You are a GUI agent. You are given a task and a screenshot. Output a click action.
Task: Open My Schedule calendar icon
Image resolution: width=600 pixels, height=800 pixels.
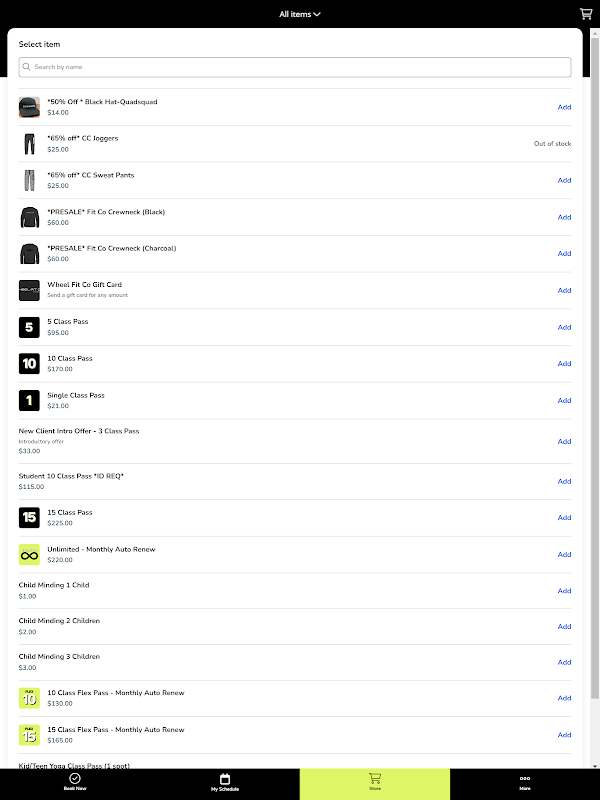coord(225,779)
